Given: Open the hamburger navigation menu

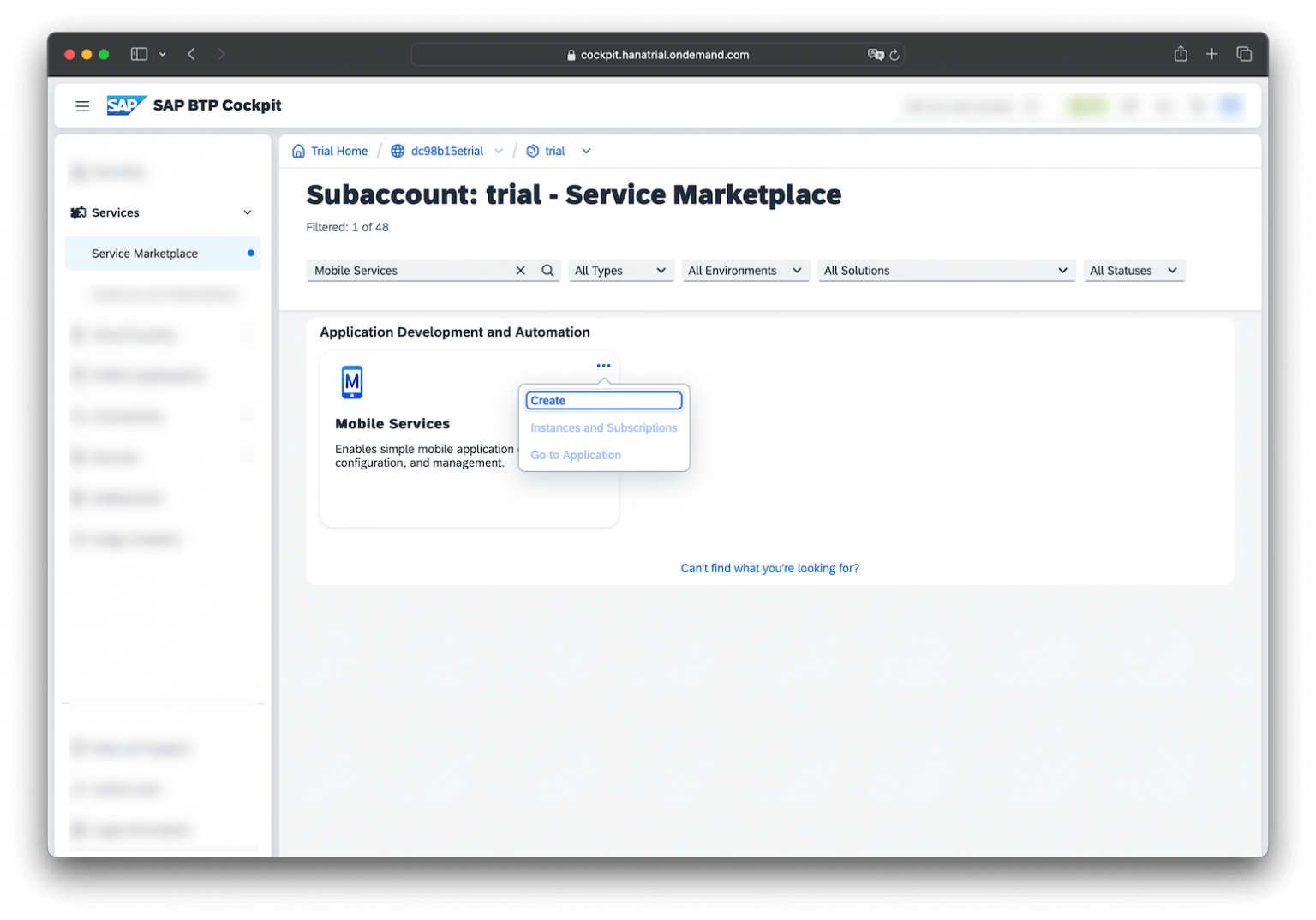Looking at the screenshot, I should coord(82,105).
